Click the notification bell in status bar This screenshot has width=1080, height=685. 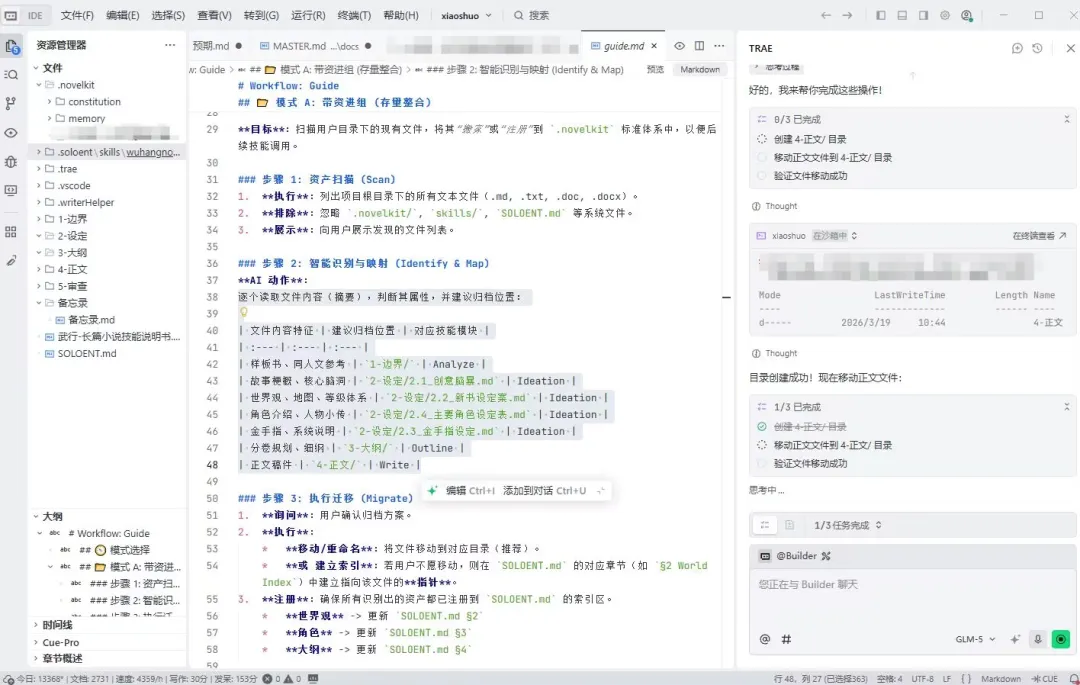(1073, 679)
